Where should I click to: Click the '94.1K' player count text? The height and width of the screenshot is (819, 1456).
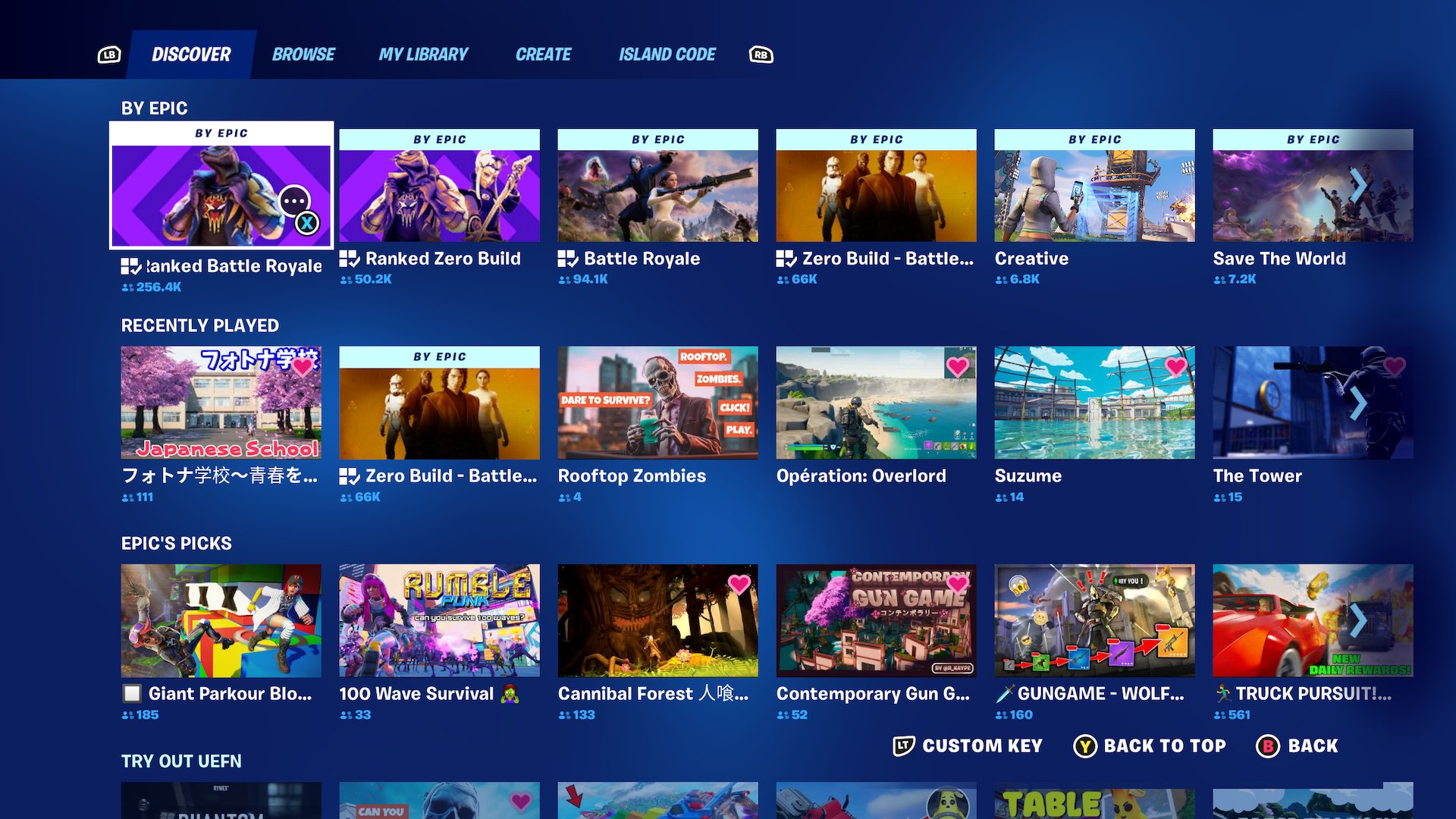[591, 280]
